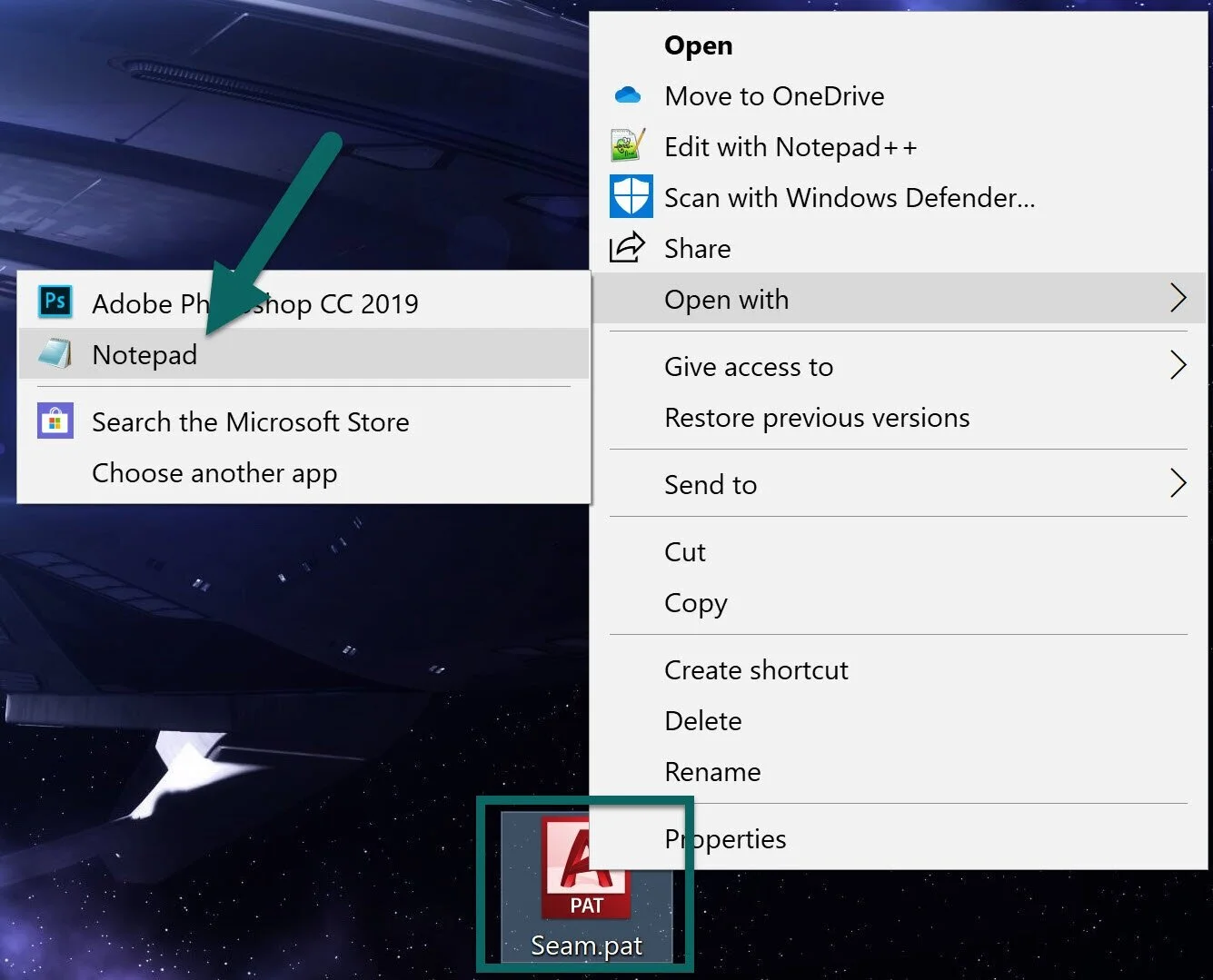Click the Microsoft Store bag icon

[55, 421]
